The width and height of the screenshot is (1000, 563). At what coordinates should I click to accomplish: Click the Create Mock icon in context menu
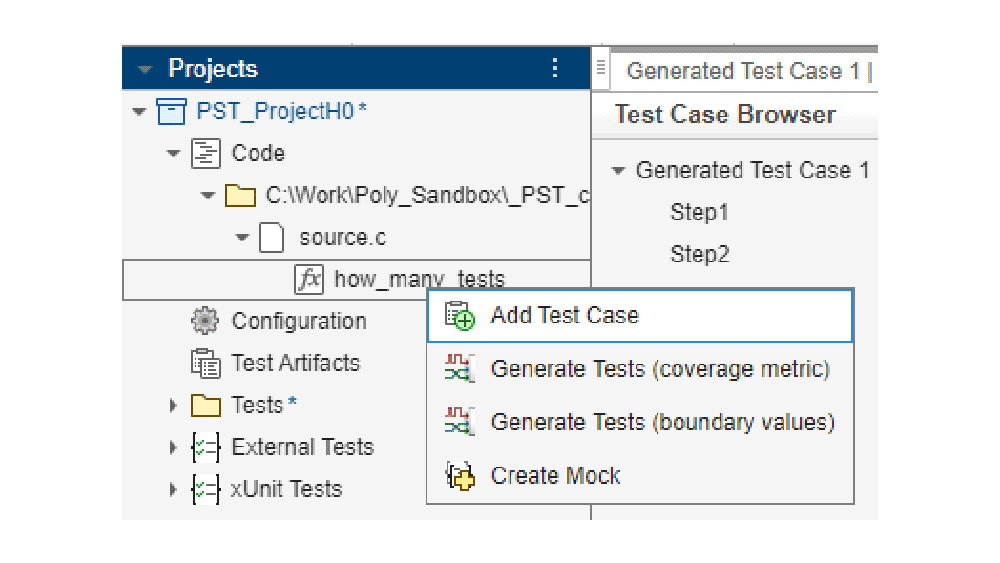click(459, 476)
